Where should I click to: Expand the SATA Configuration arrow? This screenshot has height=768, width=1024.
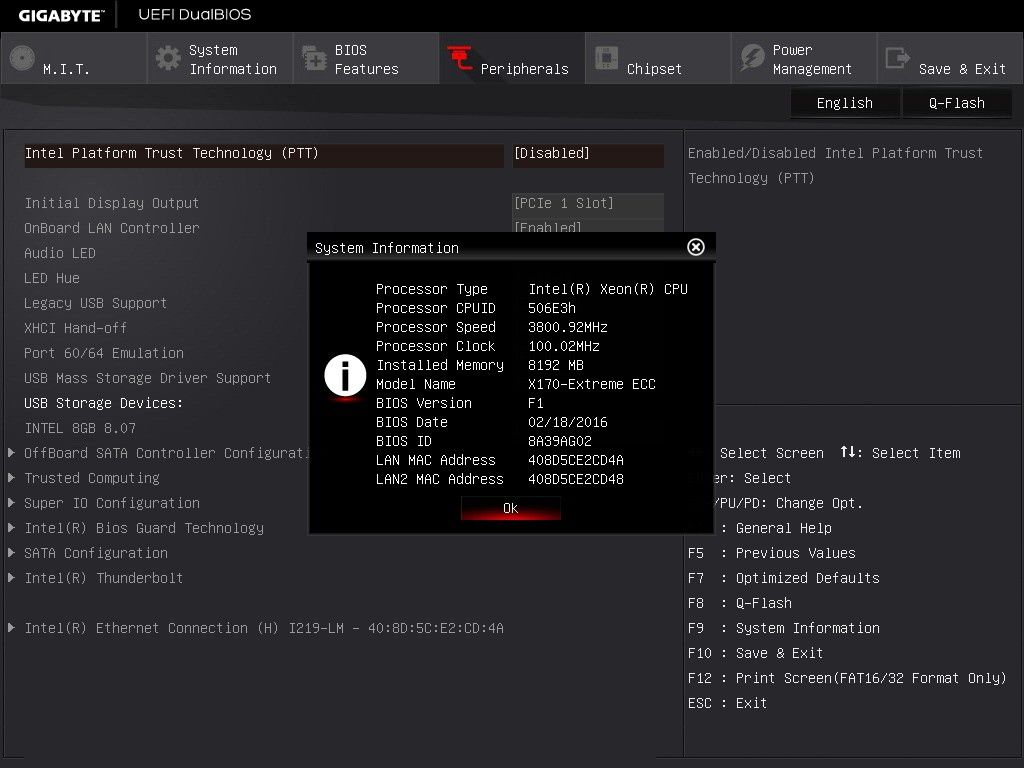coord(11,552)
